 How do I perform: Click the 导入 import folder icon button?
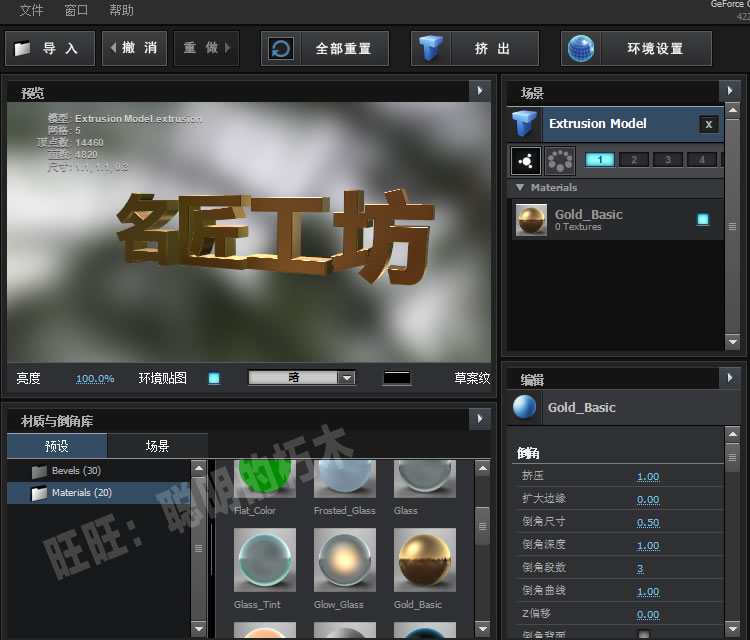coord(50,48)
